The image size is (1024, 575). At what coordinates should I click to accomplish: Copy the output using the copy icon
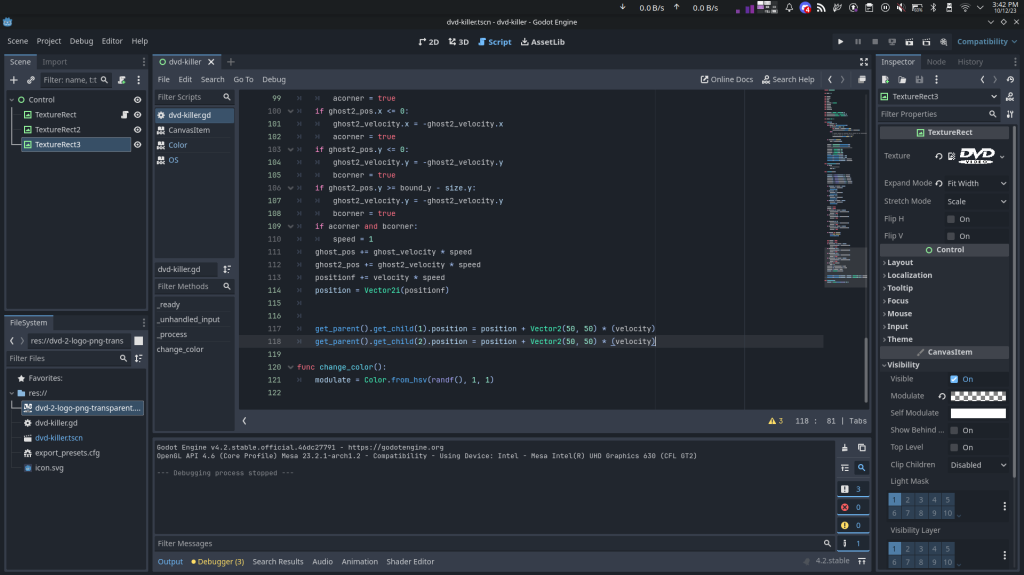pyautogui.click(x=861, y=447)
